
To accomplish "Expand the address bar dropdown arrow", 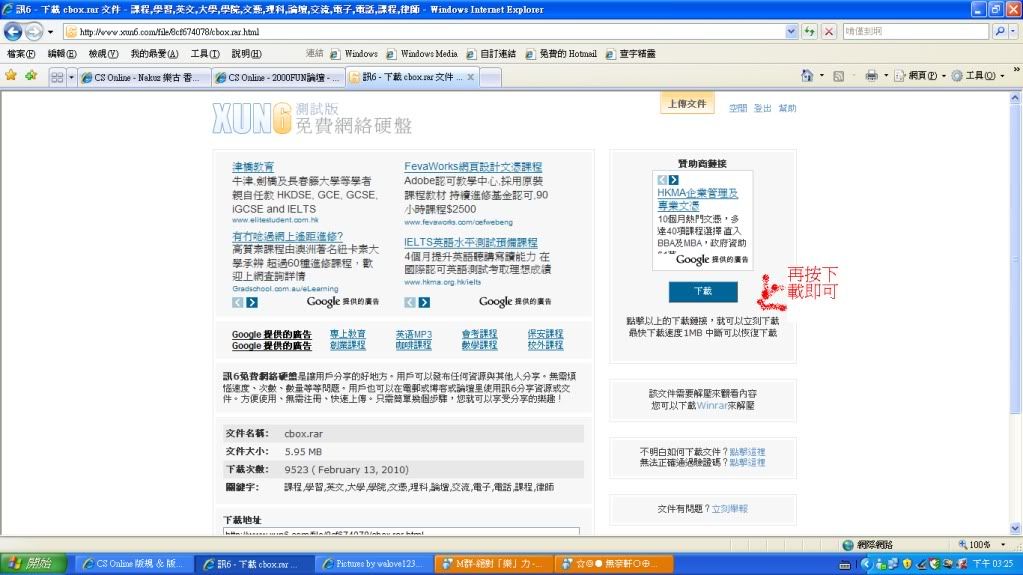I will click(791, 32).
